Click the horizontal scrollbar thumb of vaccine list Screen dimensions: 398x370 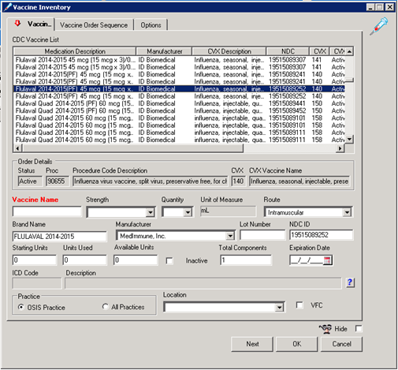[133, 148]
